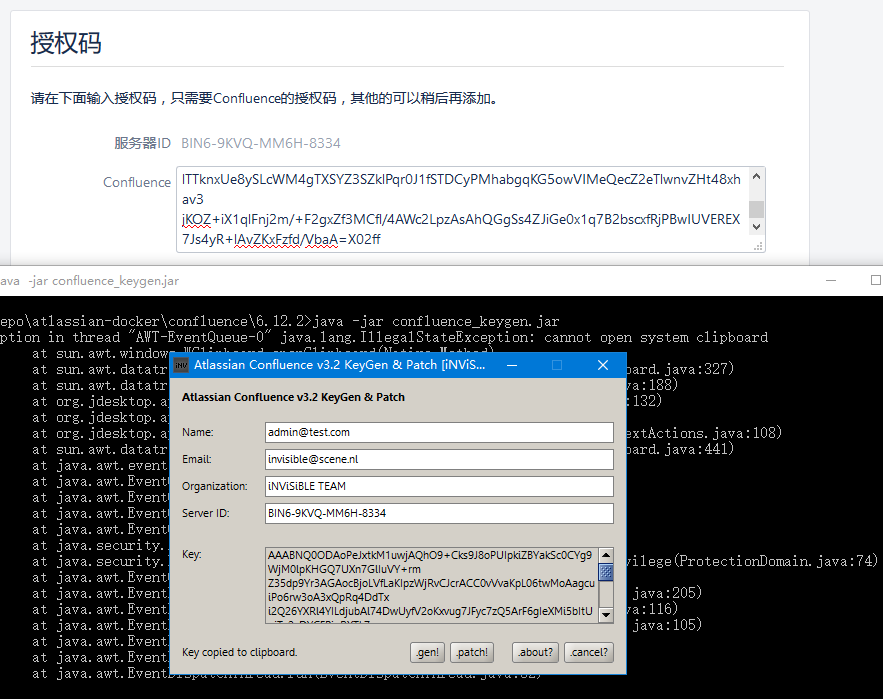
Task: Click the Server ID field in KeyGen
Action: tap(439, 513)
